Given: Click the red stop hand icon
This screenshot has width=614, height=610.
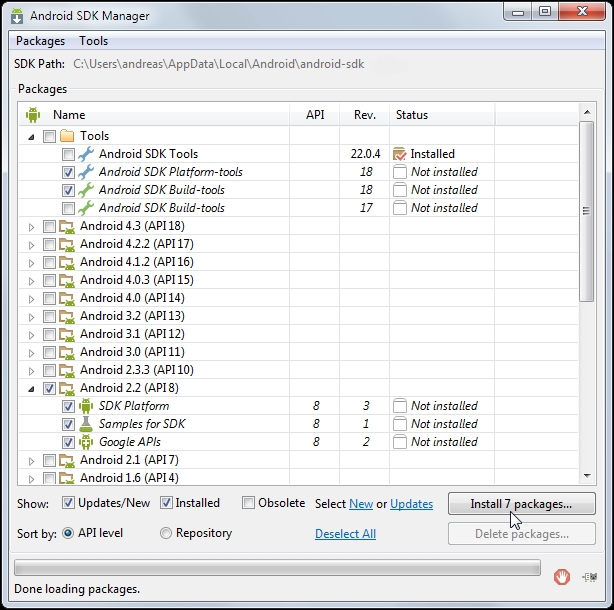Looking at the screenshot, I should [562, 577].
